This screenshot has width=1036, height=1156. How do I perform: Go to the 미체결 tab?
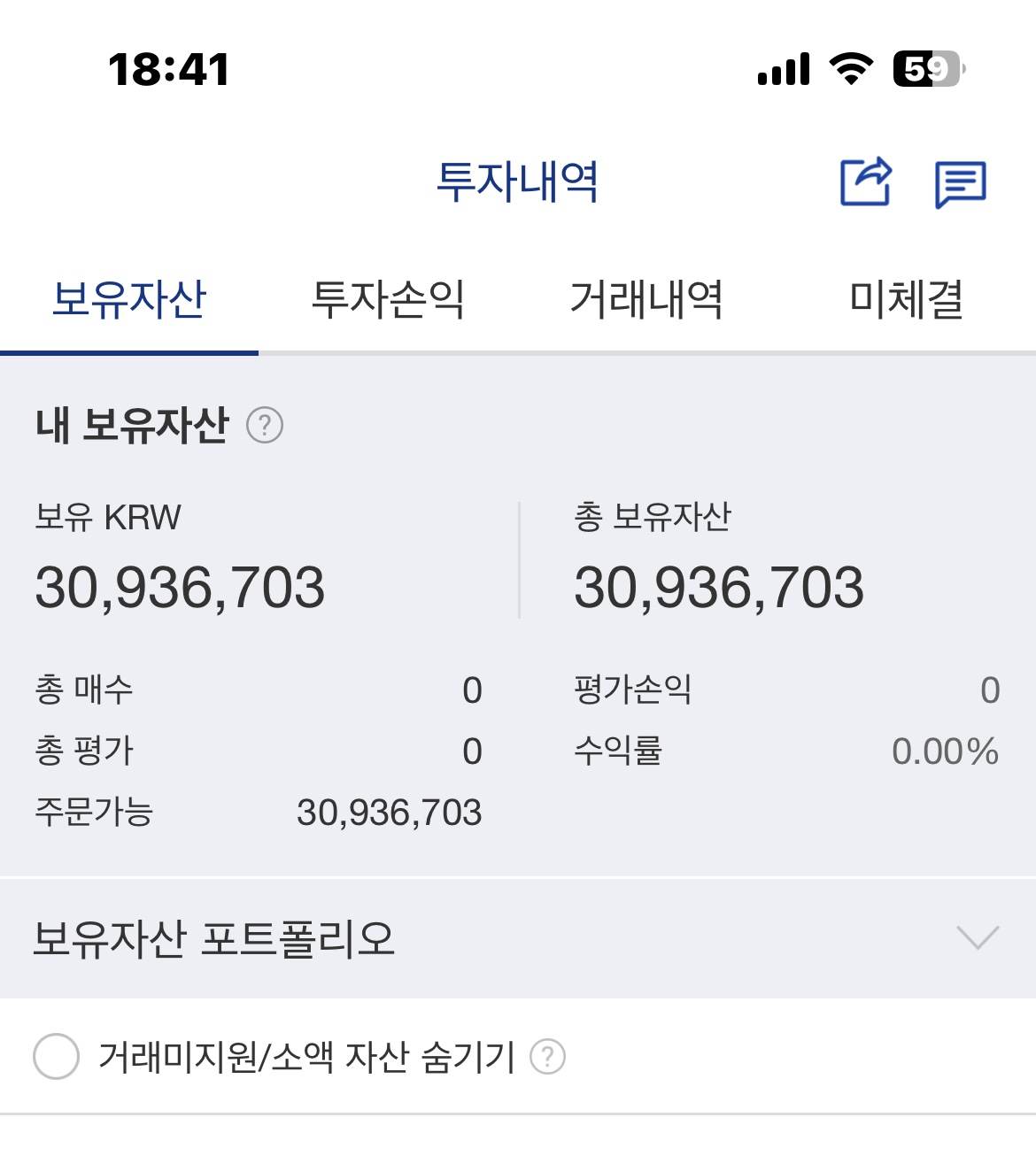coord(906,299)
